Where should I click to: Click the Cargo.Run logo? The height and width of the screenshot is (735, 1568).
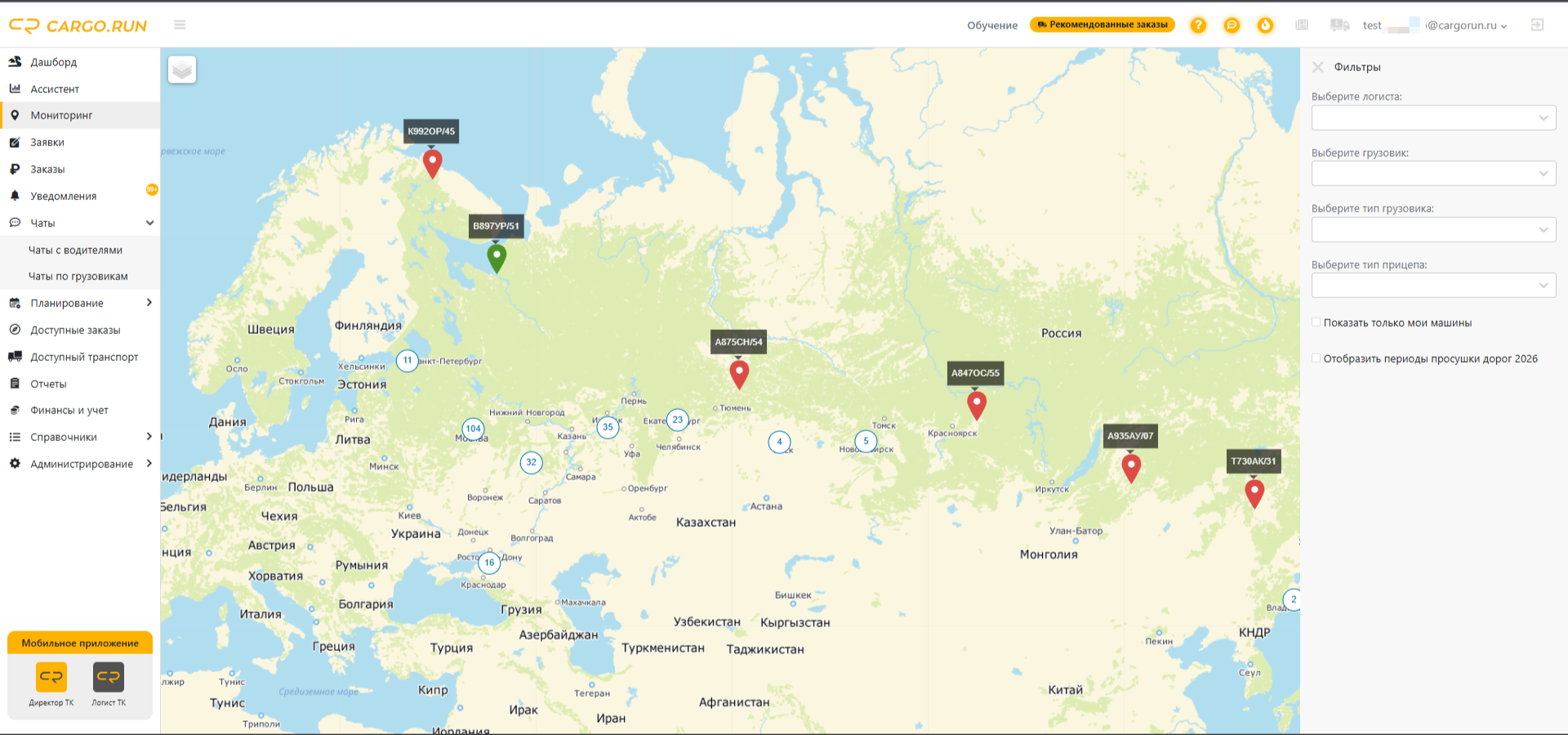point(78,25)
